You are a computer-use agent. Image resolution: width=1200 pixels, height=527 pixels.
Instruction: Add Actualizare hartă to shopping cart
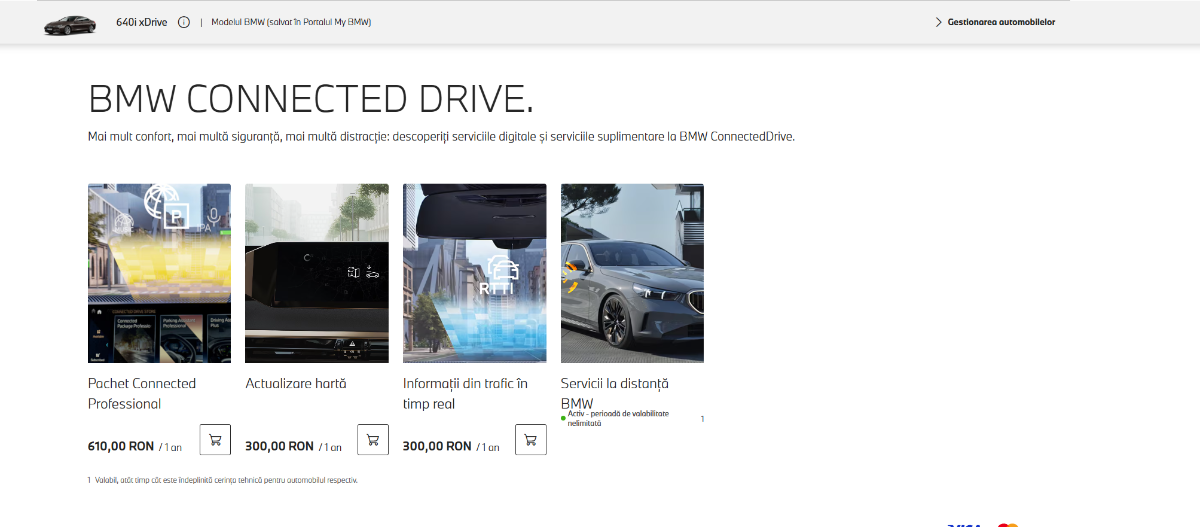click(x=373, y=440)
